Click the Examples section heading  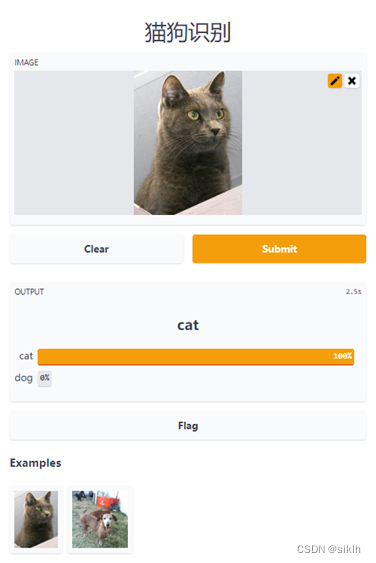tap(36, 463)
